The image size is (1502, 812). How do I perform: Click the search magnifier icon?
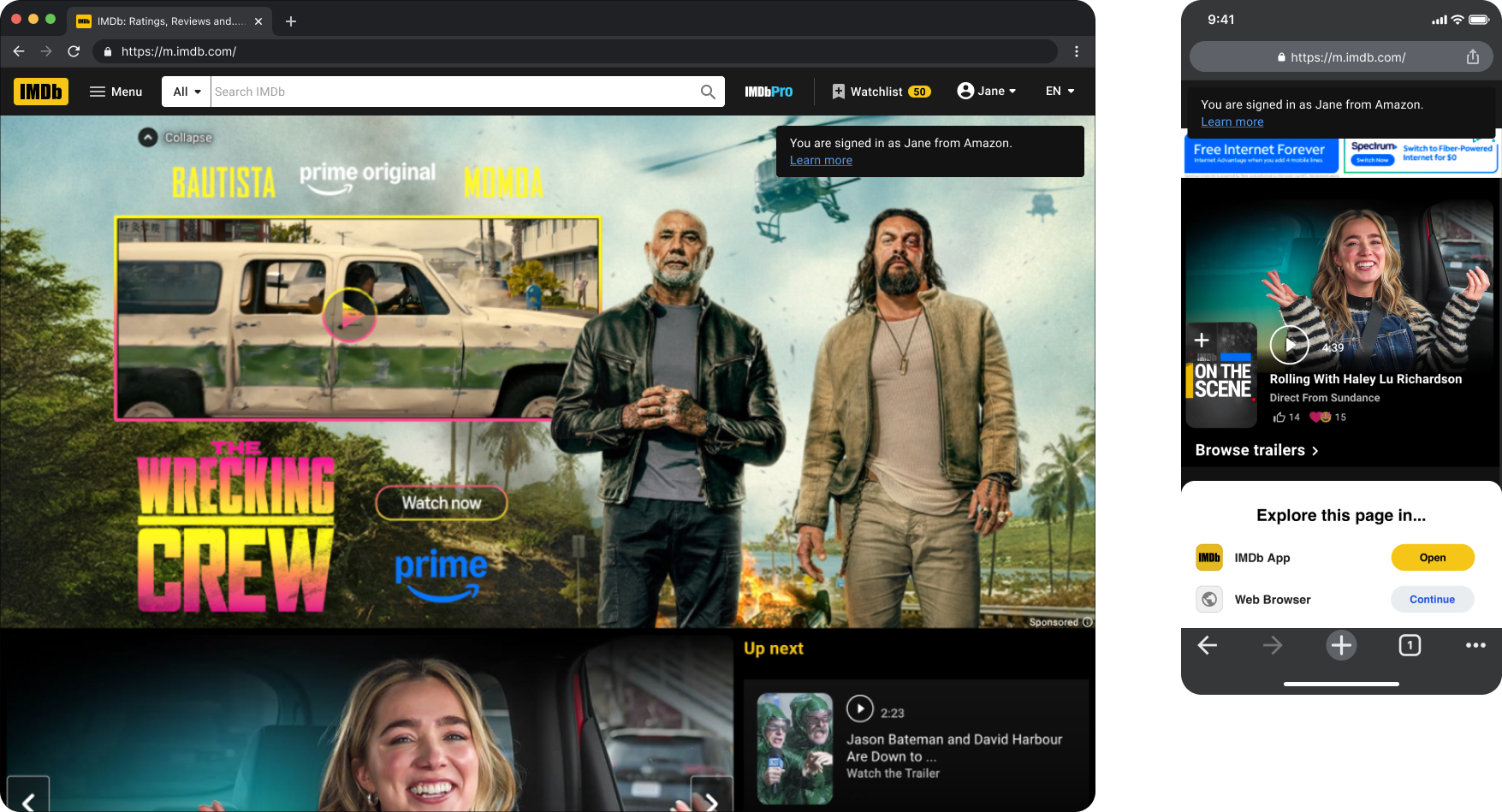tap(708, 92)
